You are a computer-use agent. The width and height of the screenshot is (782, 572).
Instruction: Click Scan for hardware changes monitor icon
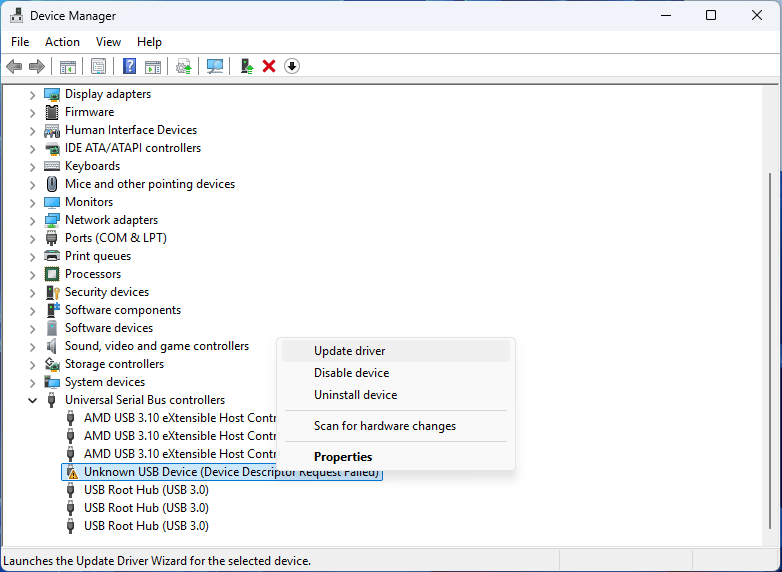coord(215,66)
